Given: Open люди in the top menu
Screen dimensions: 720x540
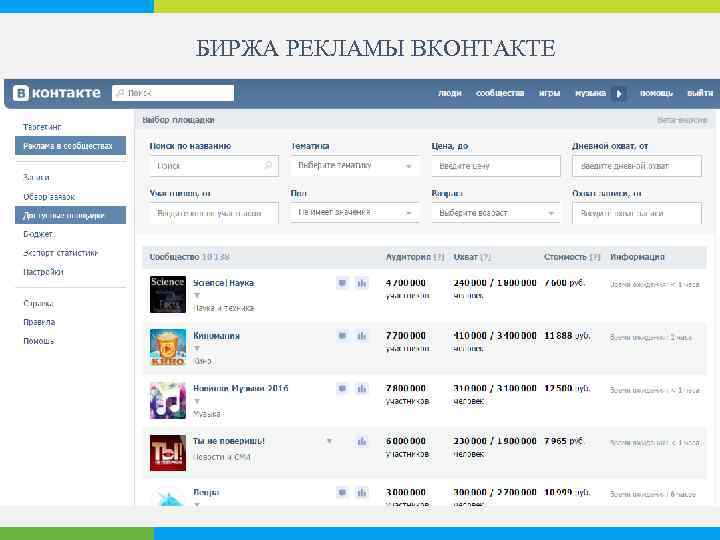Looking at the screenshot, I should 450,93.
